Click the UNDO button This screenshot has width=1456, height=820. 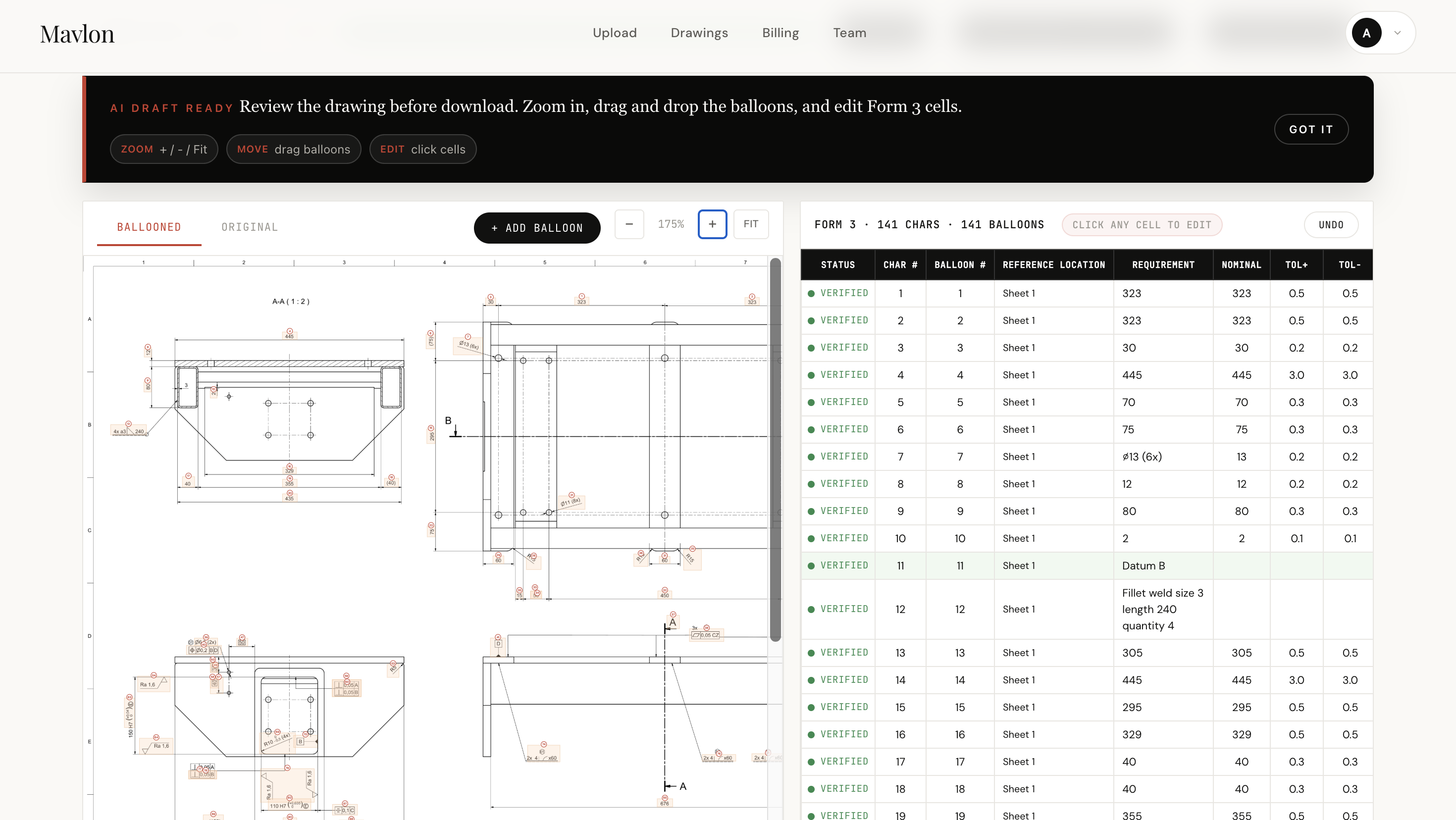point(1331,225)
